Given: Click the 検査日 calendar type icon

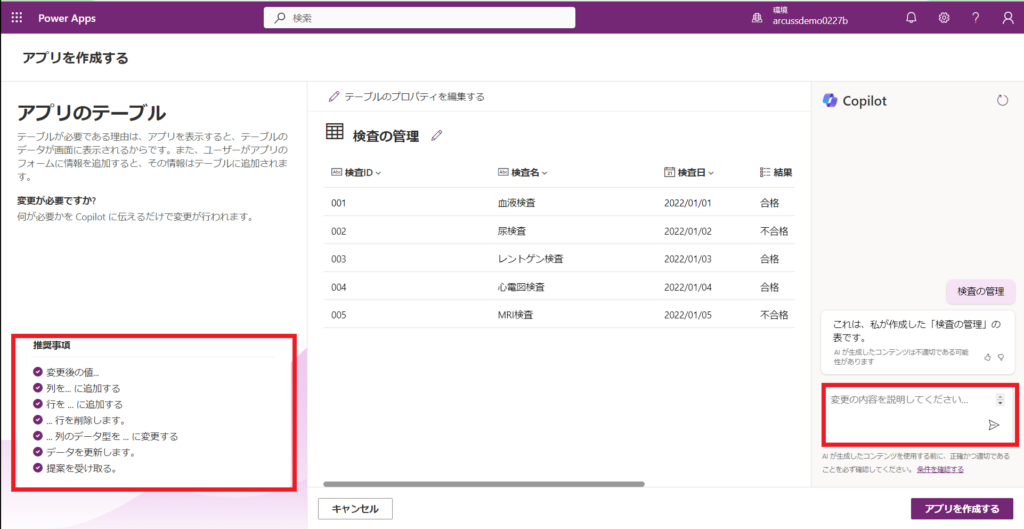Looking at the screenshot, I should [x=669, y=172].
